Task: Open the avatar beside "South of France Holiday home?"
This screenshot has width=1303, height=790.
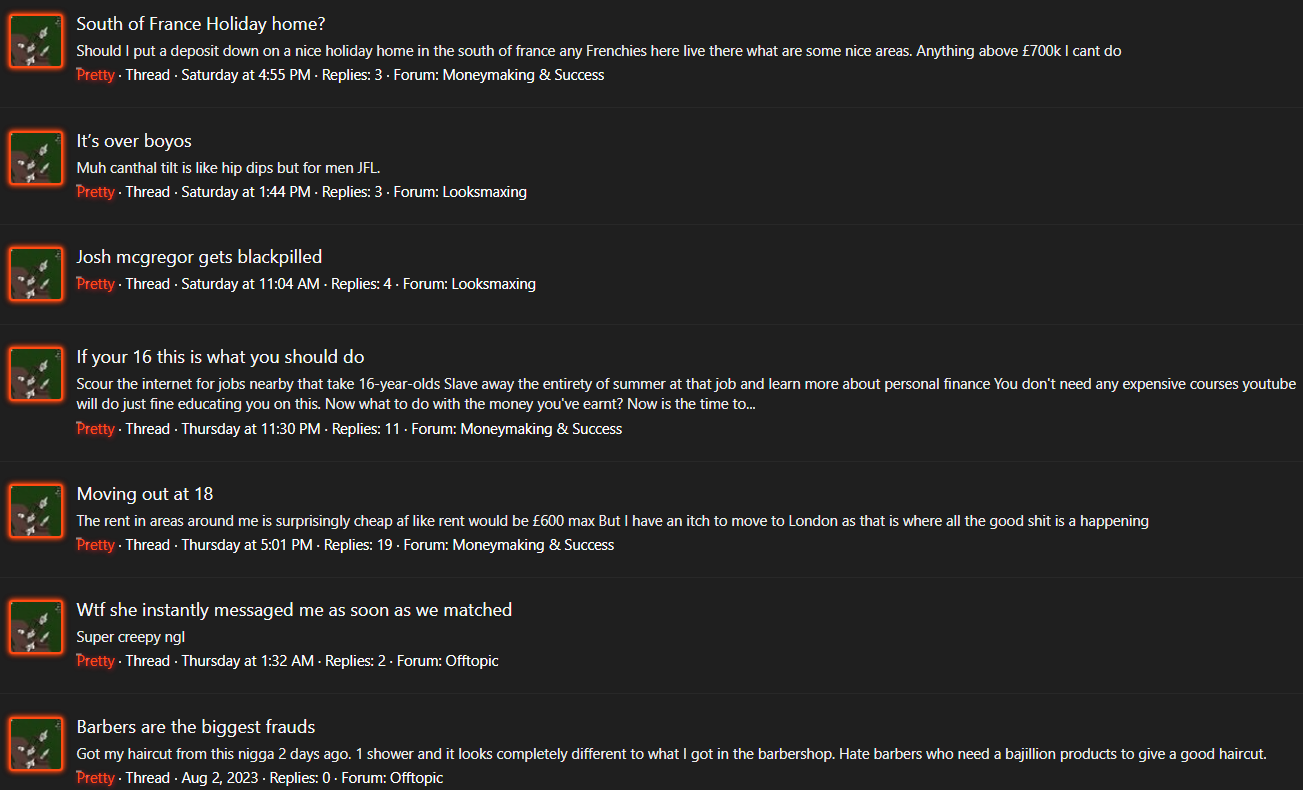Action: 36,41
